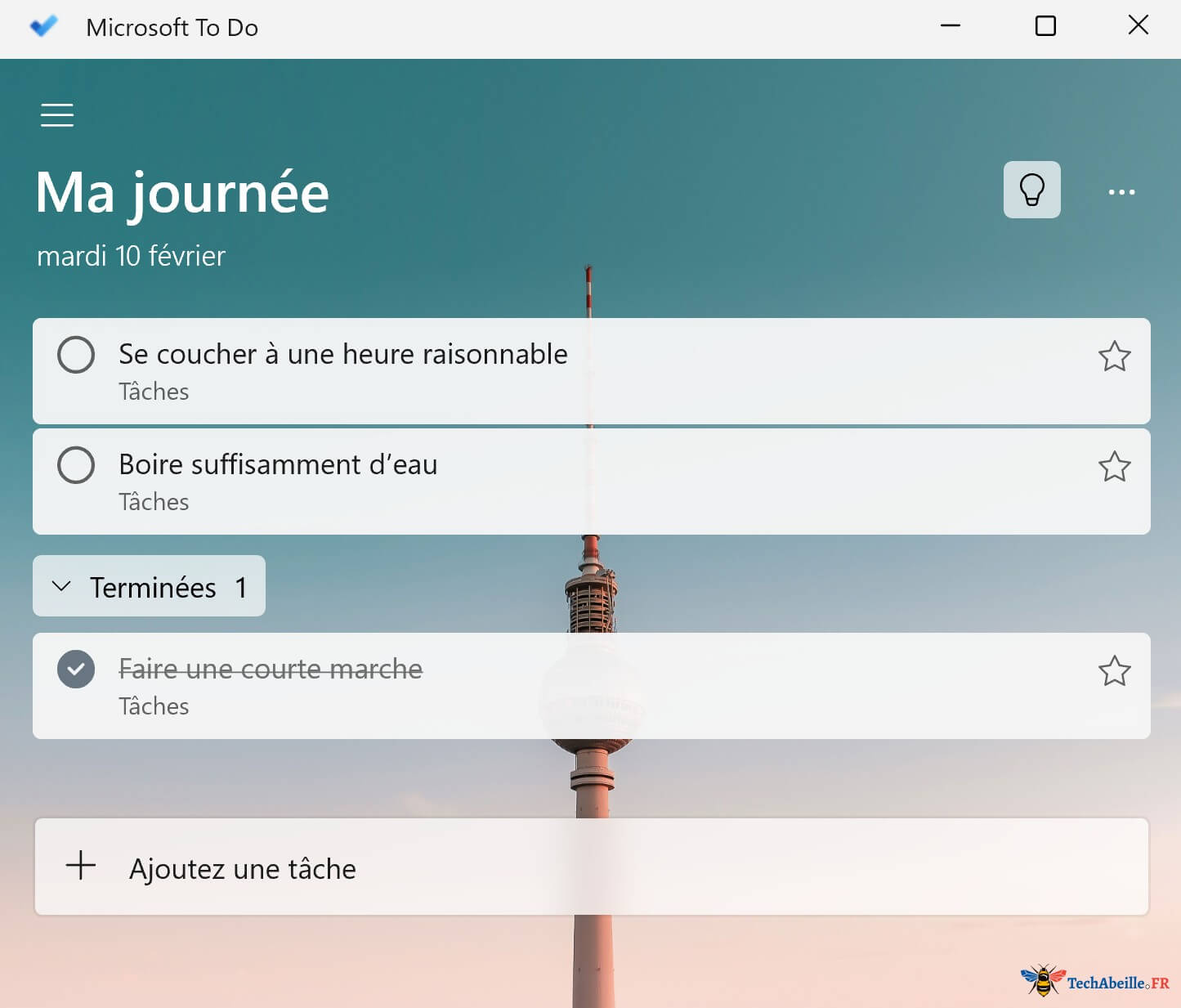Viewport: 1181px width, 1008px height.
Task: Click the 'Ma journée' heading
Action: coord(181,192)
